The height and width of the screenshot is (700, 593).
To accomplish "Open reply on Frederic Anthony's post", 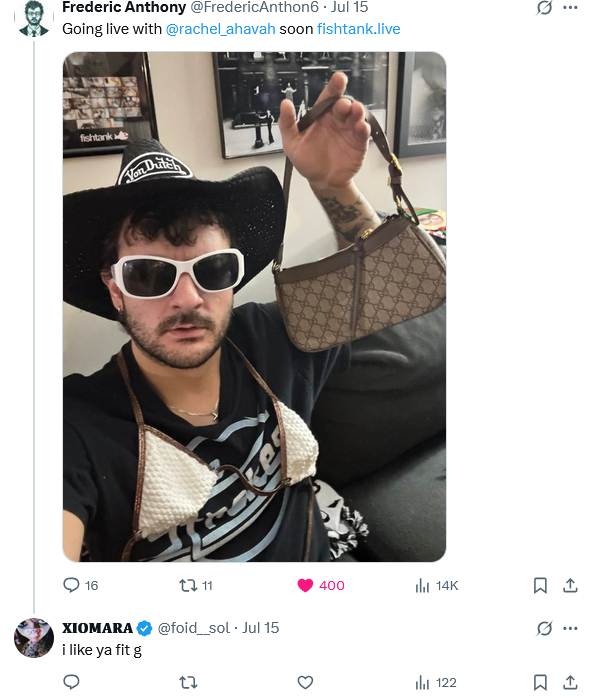I will tap(80, 585).
